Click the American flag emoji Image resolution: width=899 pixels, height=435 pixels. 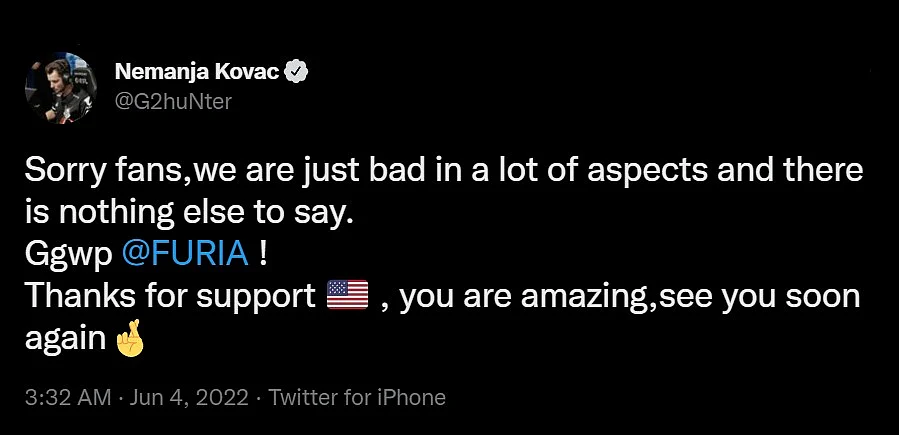[x=347, y=295]
